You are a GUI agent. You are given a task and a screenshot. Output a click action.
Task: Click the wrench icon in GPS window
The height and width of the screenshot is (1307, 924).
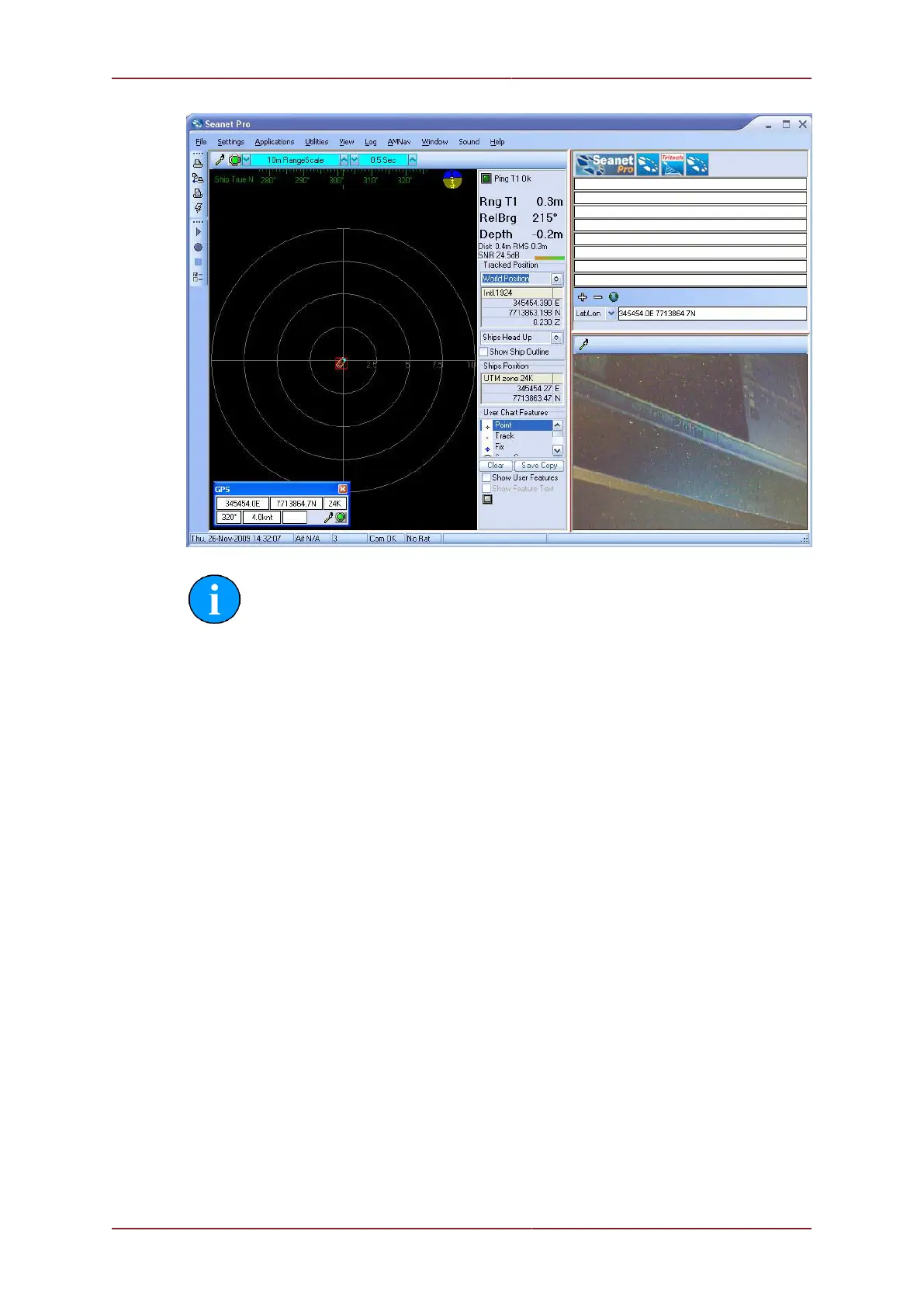tap(328, 517)
